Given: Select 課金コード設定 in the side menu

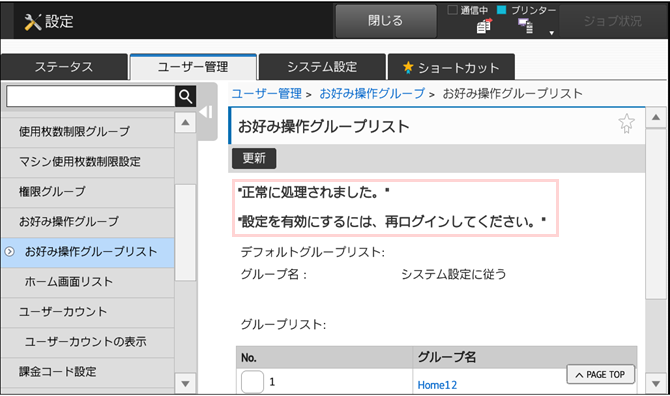Looking at the screenshot, I should (x=88, y=372).
